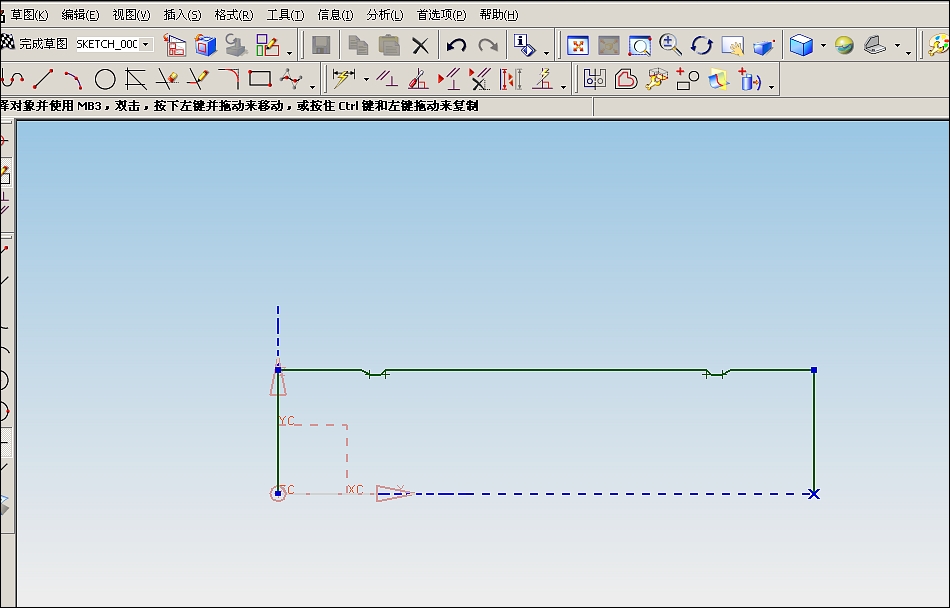Select the Quick Trim tool
This screenshot has width=950, height=608.
167,79
